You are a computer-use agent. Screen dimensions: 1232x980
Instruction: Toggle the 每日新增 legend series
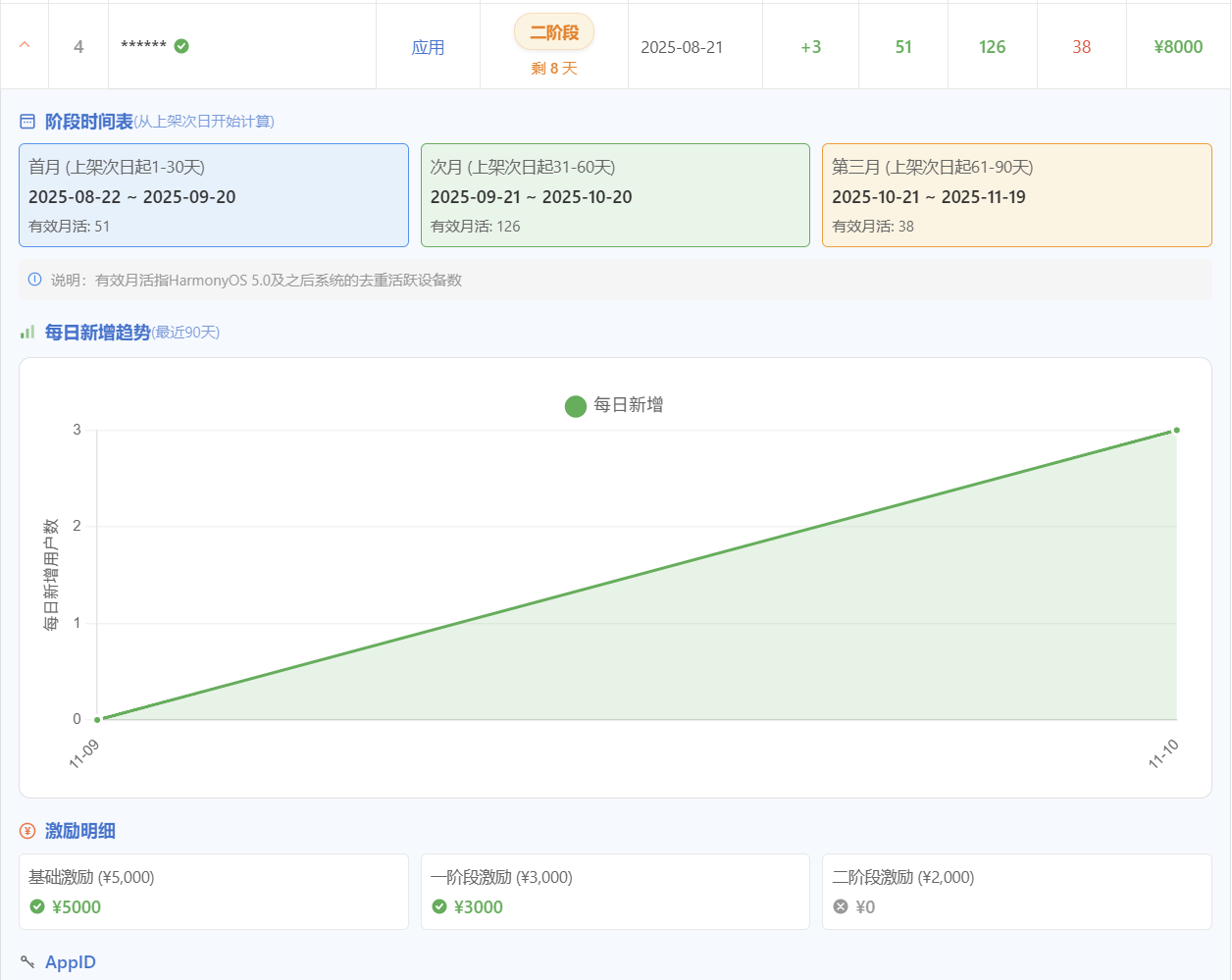tap(614, 405)
